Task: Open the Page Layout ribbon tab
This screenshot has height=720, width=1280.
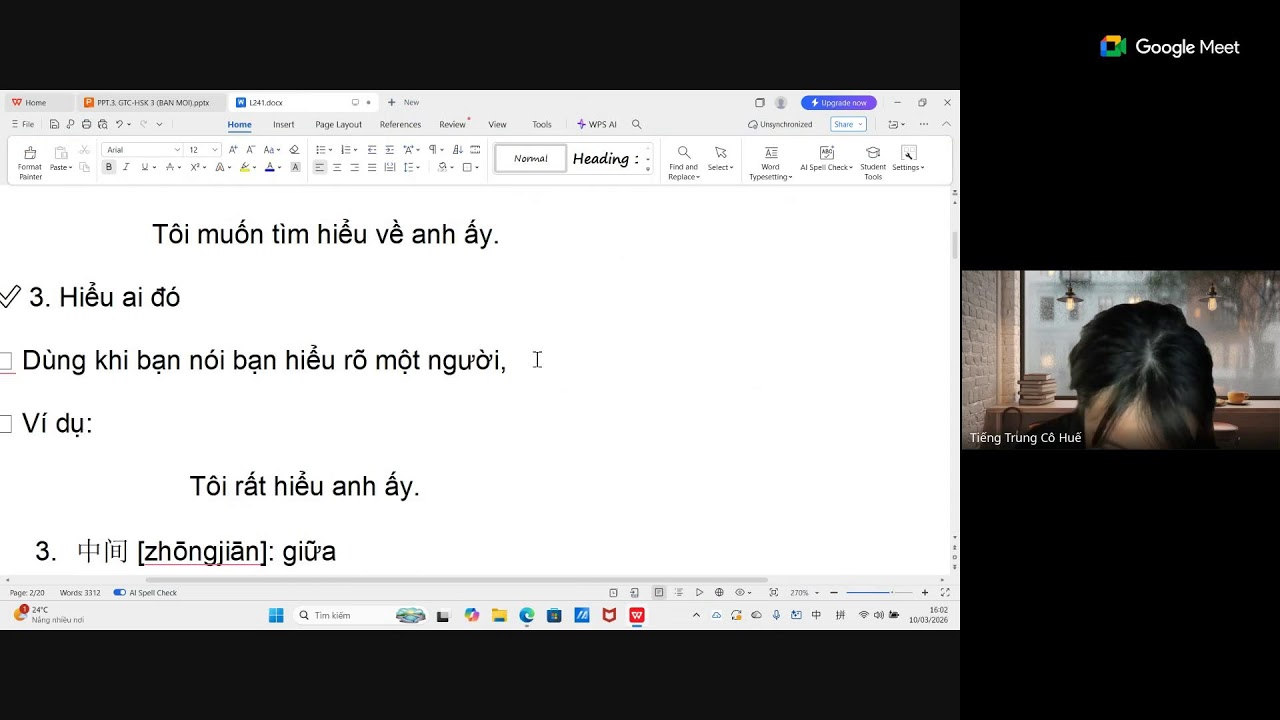Action: 339,124
